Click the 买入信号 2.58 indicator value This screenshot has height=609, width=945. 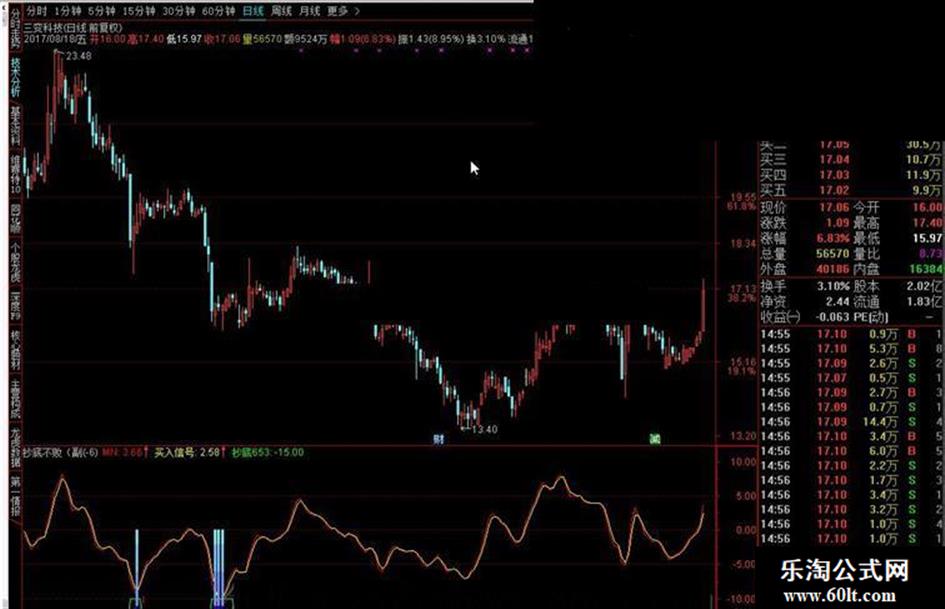point(189,452)
